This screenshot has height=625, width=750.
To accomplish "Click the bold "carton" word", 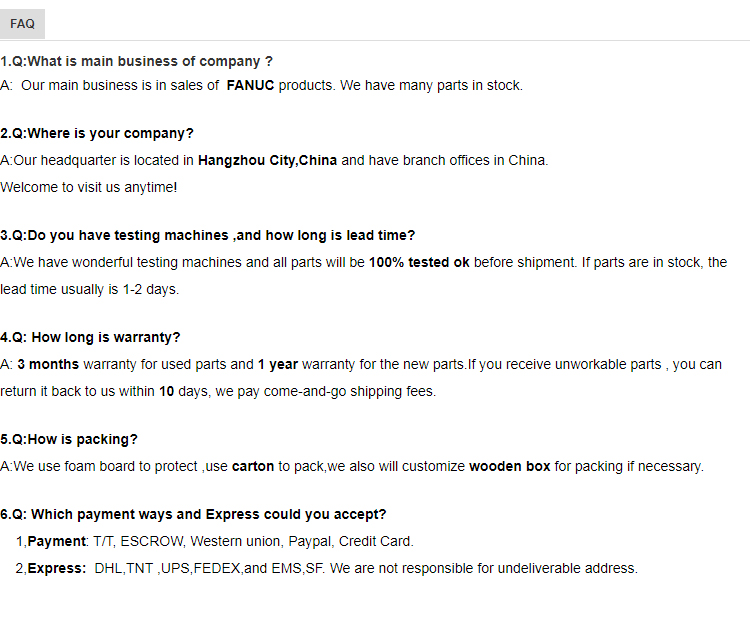I will (x=253, y=466).
